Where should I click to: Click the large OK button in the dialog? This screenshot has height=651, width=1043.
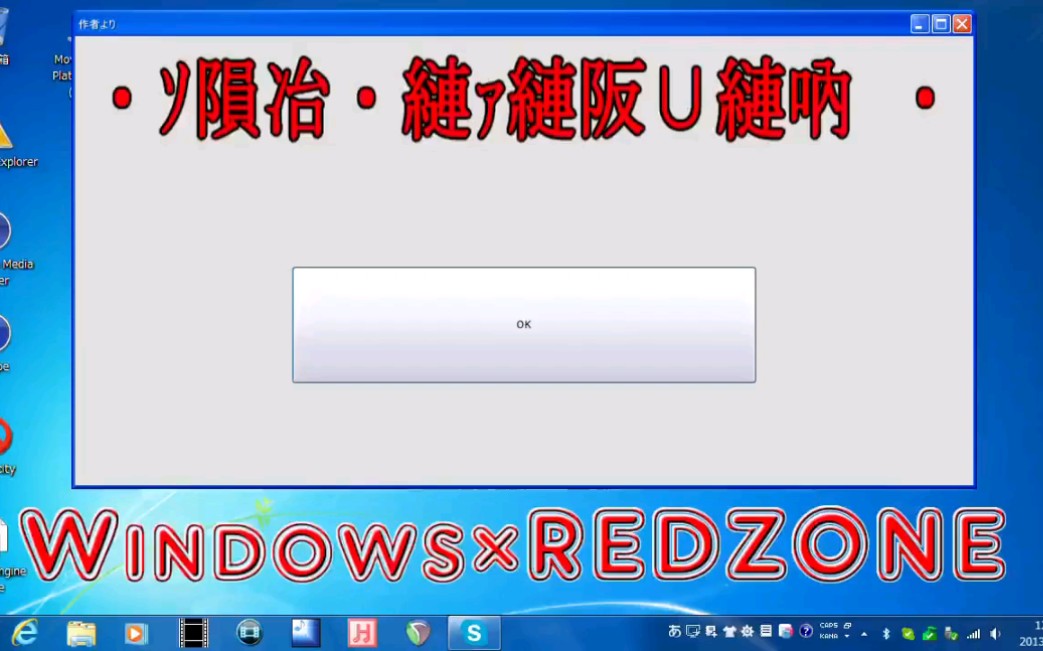[x=523, y=325]
